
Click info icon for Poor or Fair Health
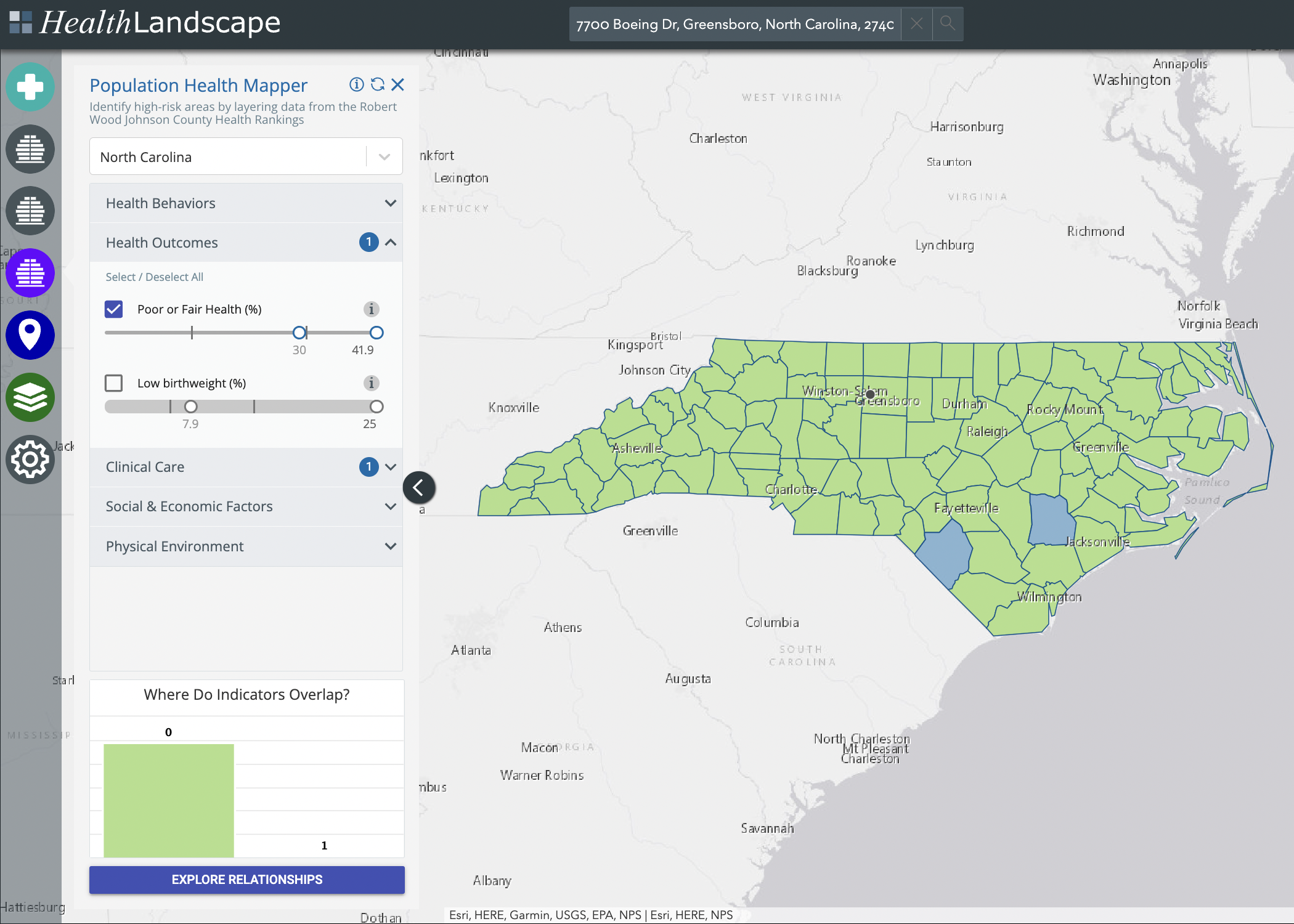(371, 309)
